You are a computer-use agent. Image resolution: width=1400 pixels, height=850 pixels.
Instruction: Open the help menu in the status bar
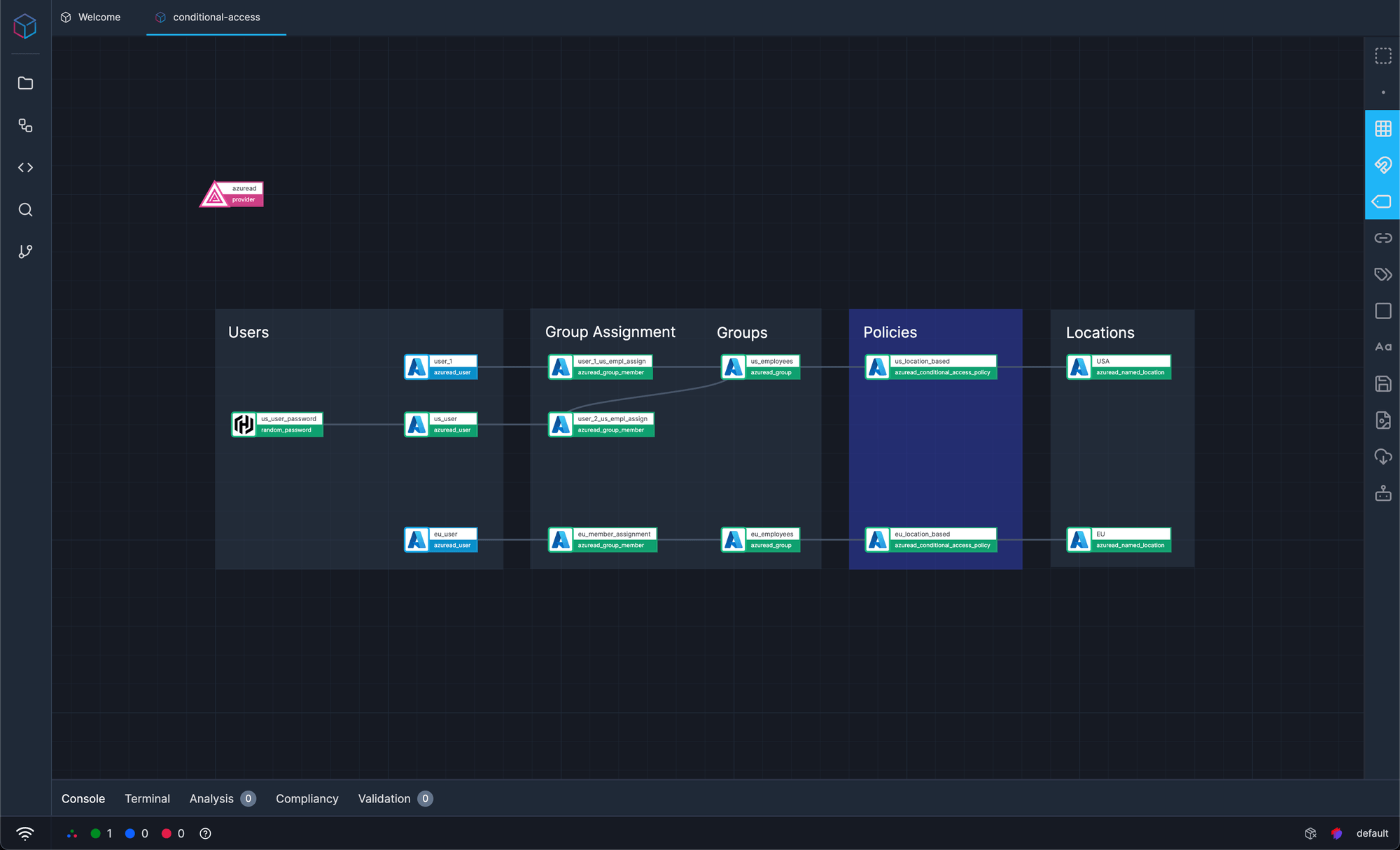point(205,833)
